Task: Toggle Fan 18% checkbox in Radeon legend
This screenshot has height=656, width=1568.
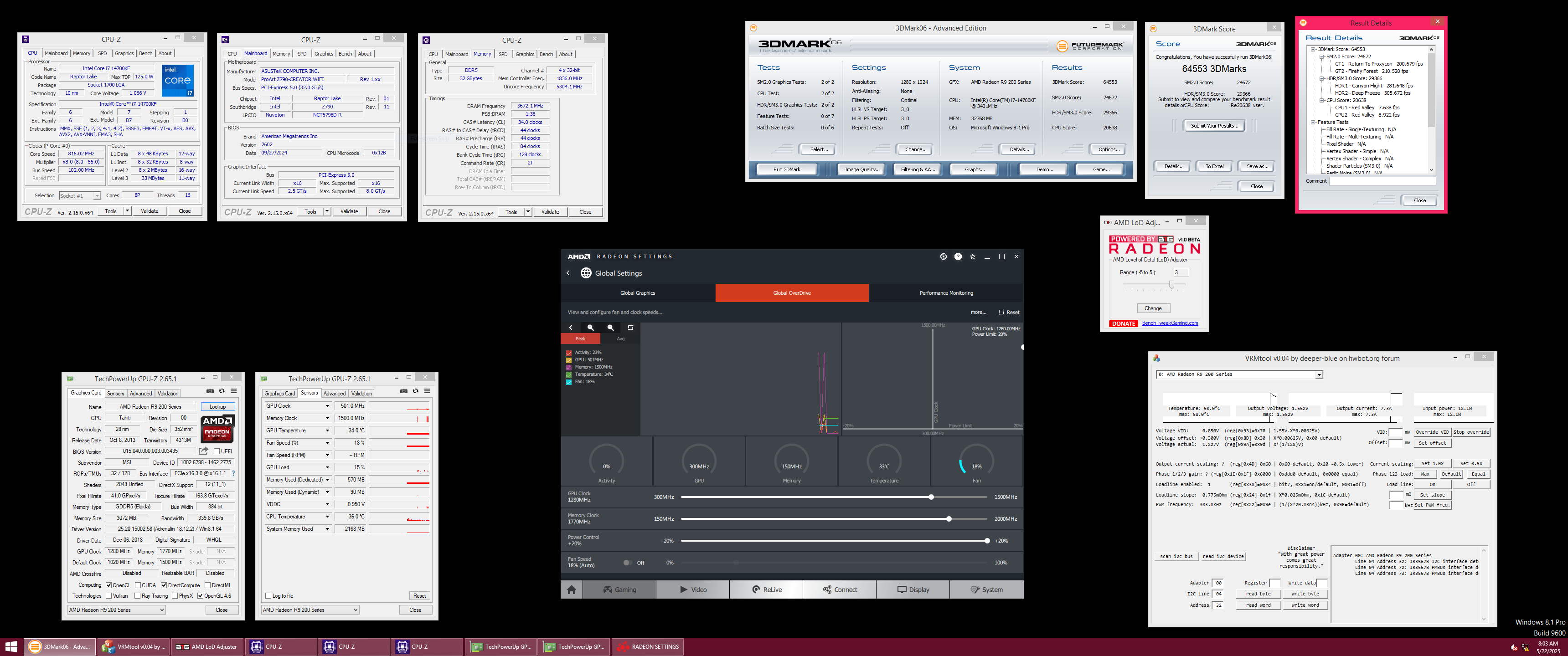Action: 569,382
